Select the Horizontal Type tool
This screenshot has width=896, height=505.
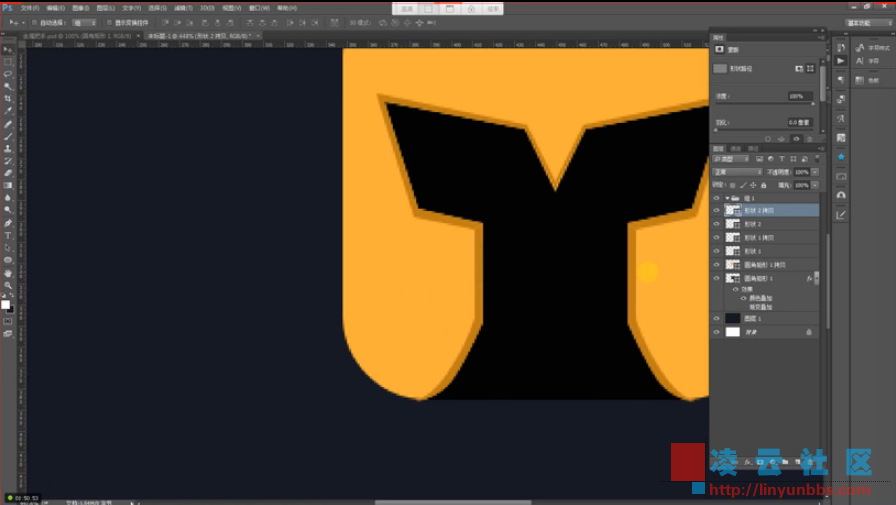click(x=8, y=235)
